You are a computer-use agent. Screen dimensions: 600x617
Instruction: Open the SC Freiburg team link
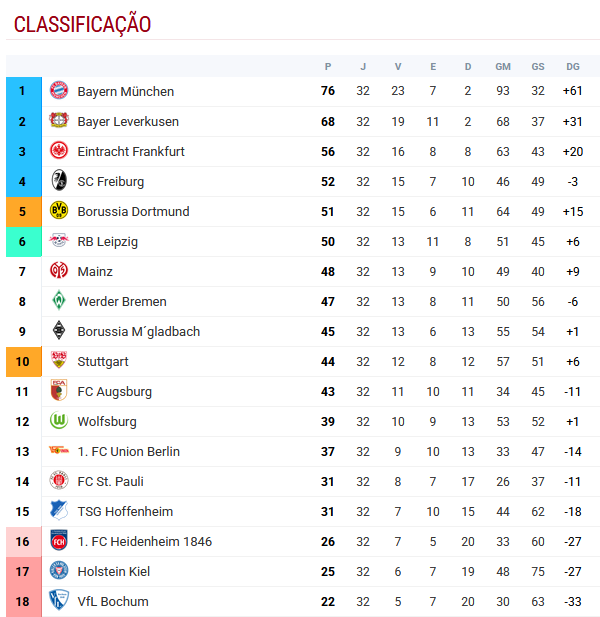[x=111, y=182]
